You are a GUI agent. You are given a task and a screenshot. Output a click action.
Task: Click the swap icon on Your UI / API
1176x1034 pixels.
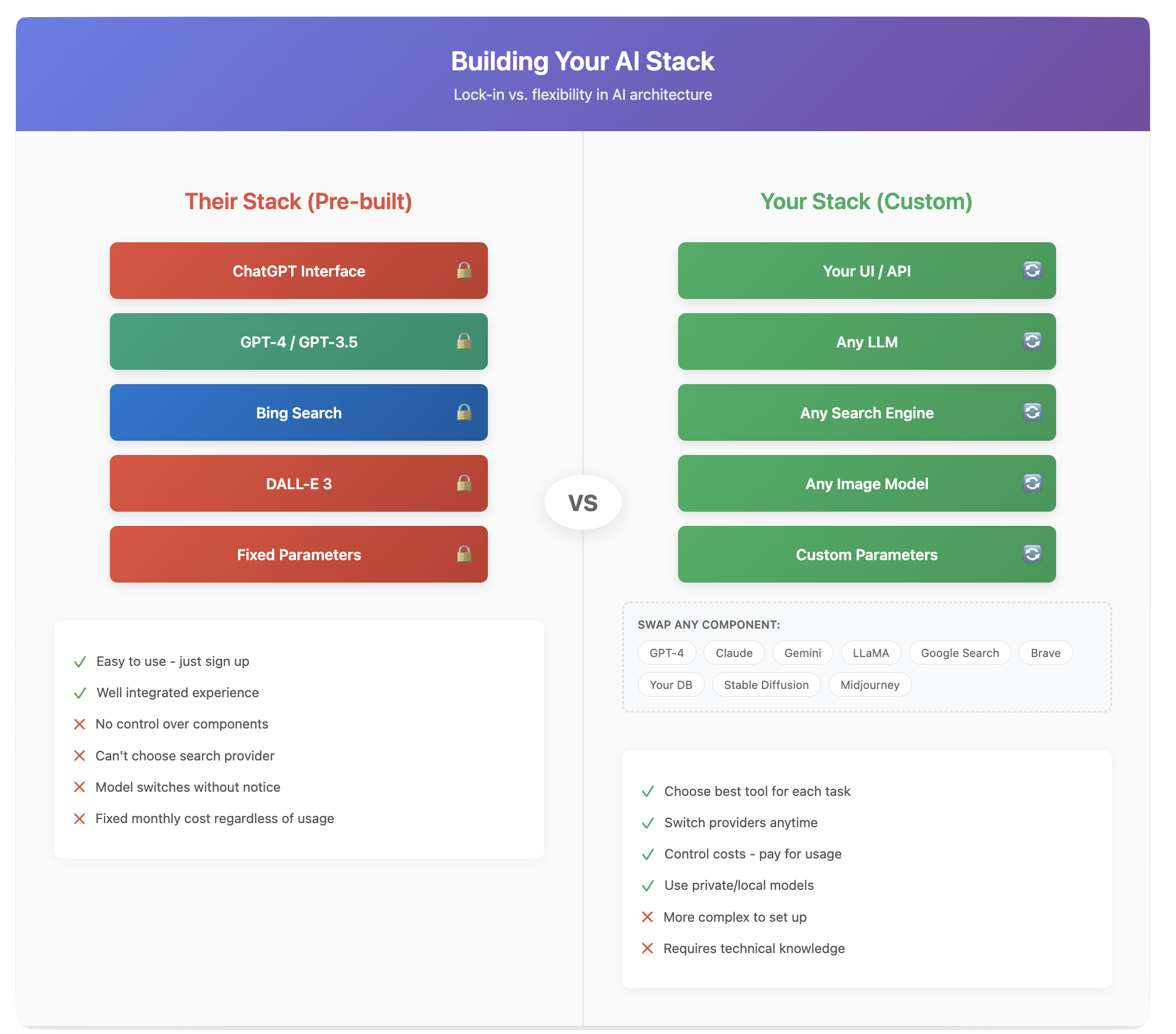tap(1032, 271)
